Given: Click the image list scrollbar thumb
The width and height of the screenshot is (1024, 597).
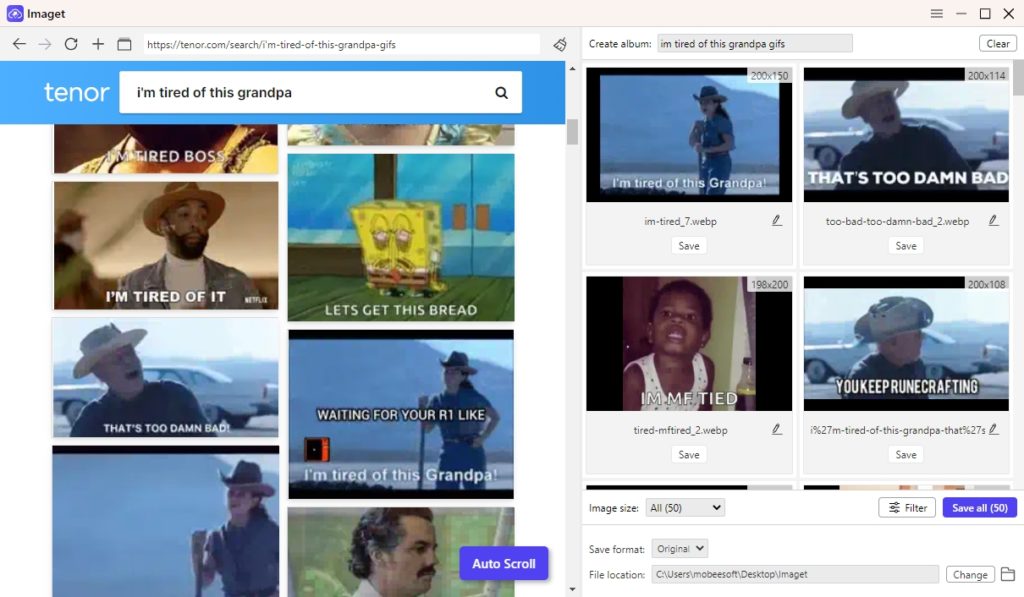Looking at the screenshot, I should pyautogui.click(x=1018, y=78).
